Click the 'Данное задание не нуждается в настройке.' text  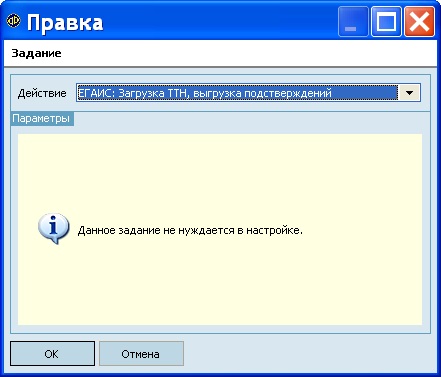click(x=190, y=230)
